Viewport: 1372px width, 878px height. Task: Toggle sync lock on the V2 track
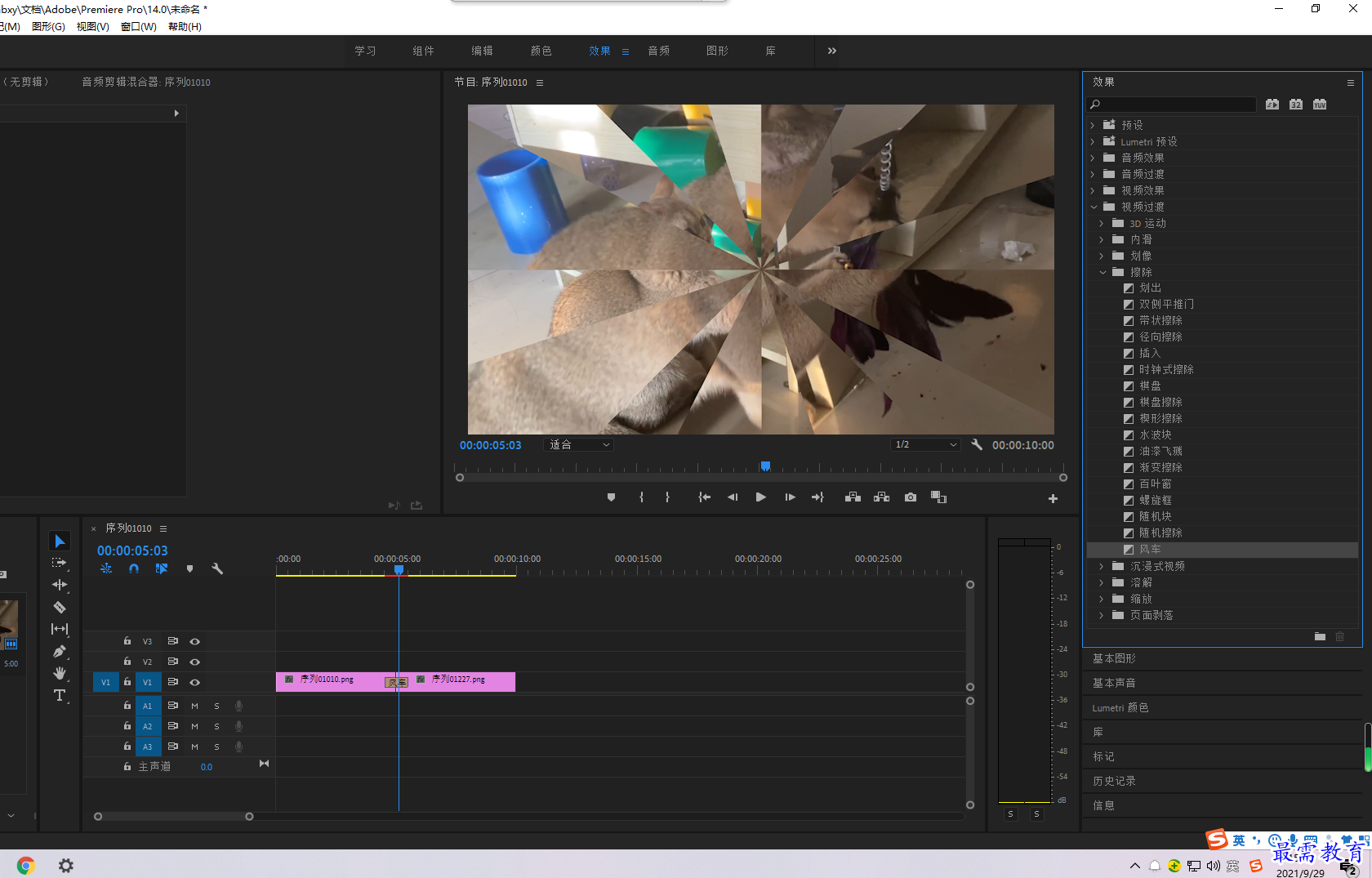click(172, 662)
